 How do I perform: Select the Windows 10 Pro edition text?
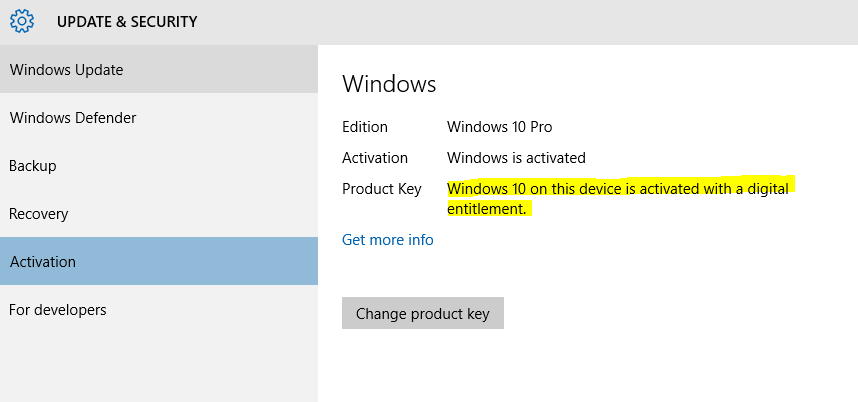point(500,127)
